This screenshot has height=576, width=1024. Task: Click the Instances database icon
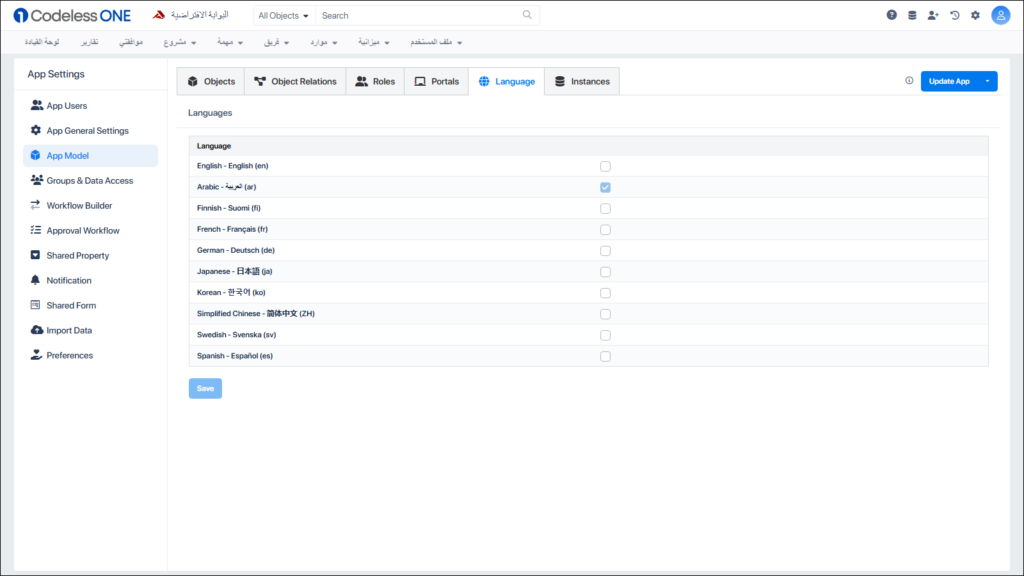pos(560,82)
